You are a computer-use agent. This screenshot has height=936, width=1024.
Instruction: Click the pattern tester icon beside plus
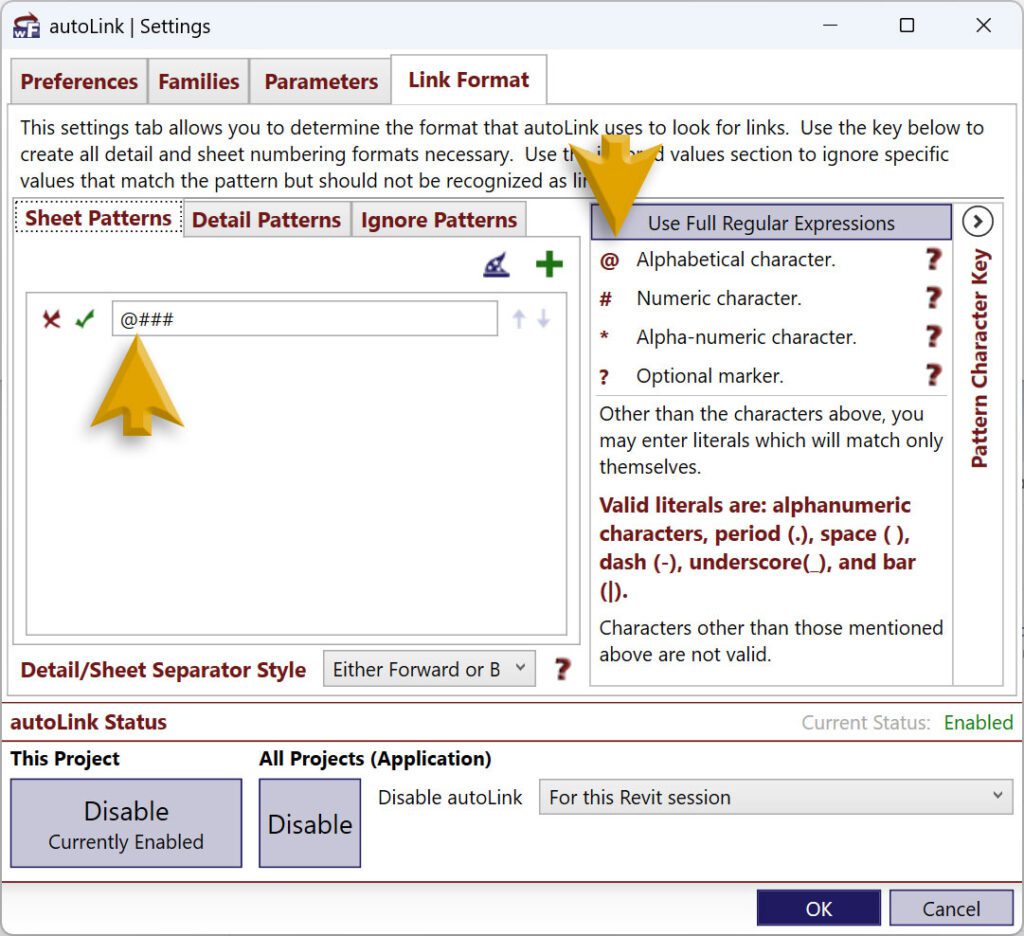point(496,265)
